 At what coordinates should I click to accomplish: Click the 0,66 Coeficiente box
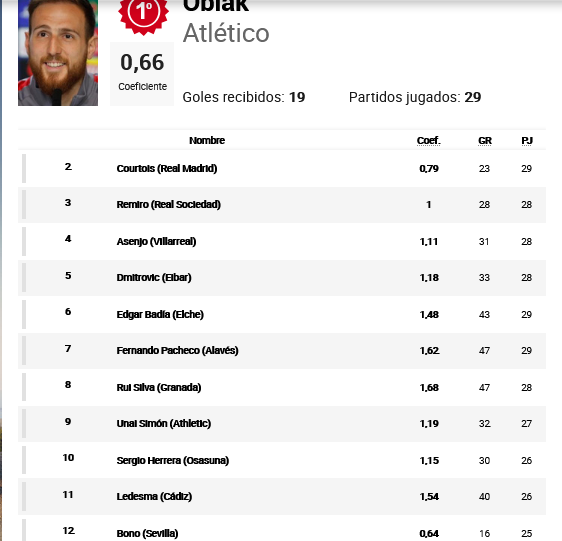click(x=142, y=74)
